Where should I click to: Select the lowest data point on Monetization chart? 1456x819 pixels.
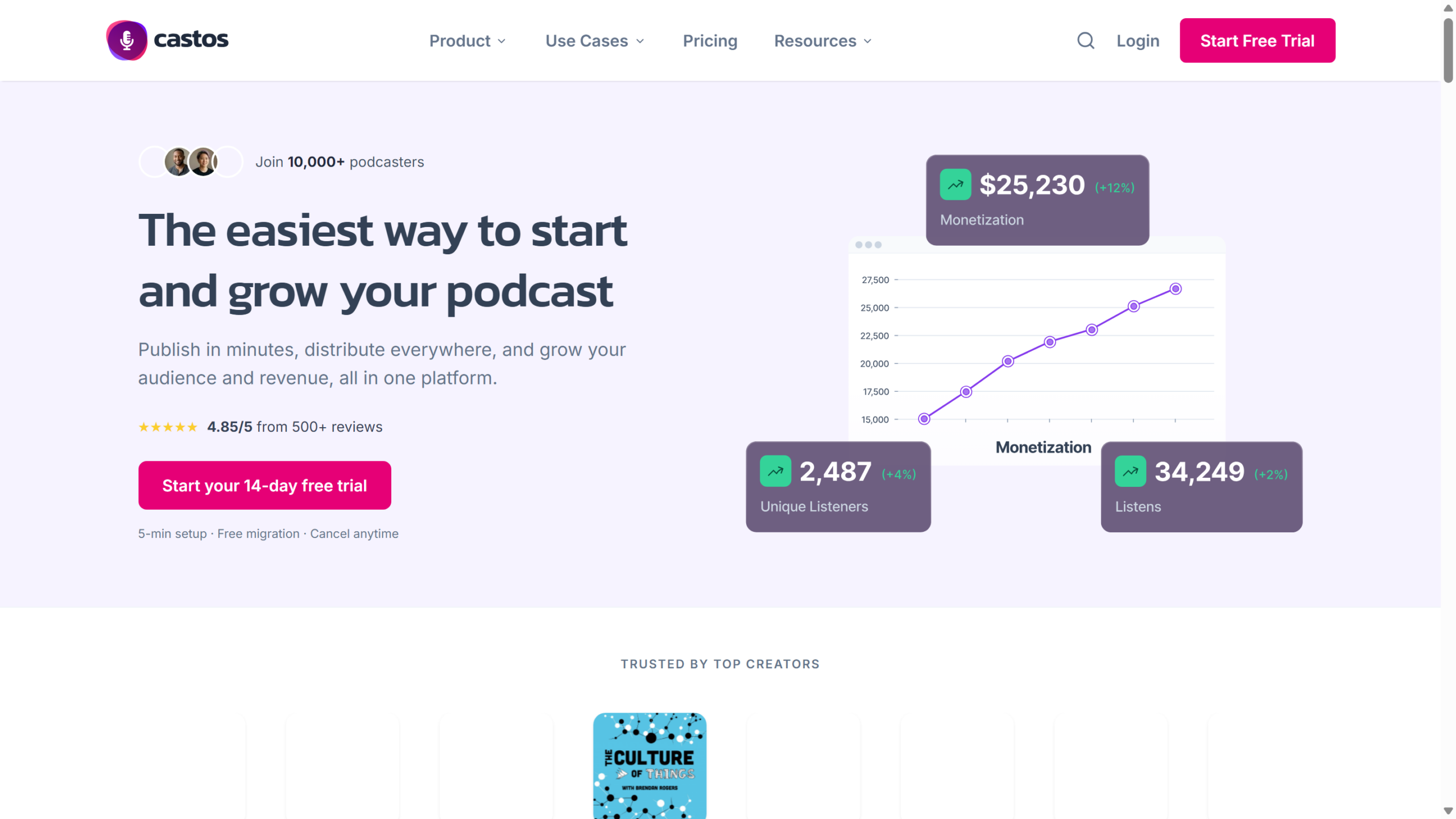click(x=924, y=419)
